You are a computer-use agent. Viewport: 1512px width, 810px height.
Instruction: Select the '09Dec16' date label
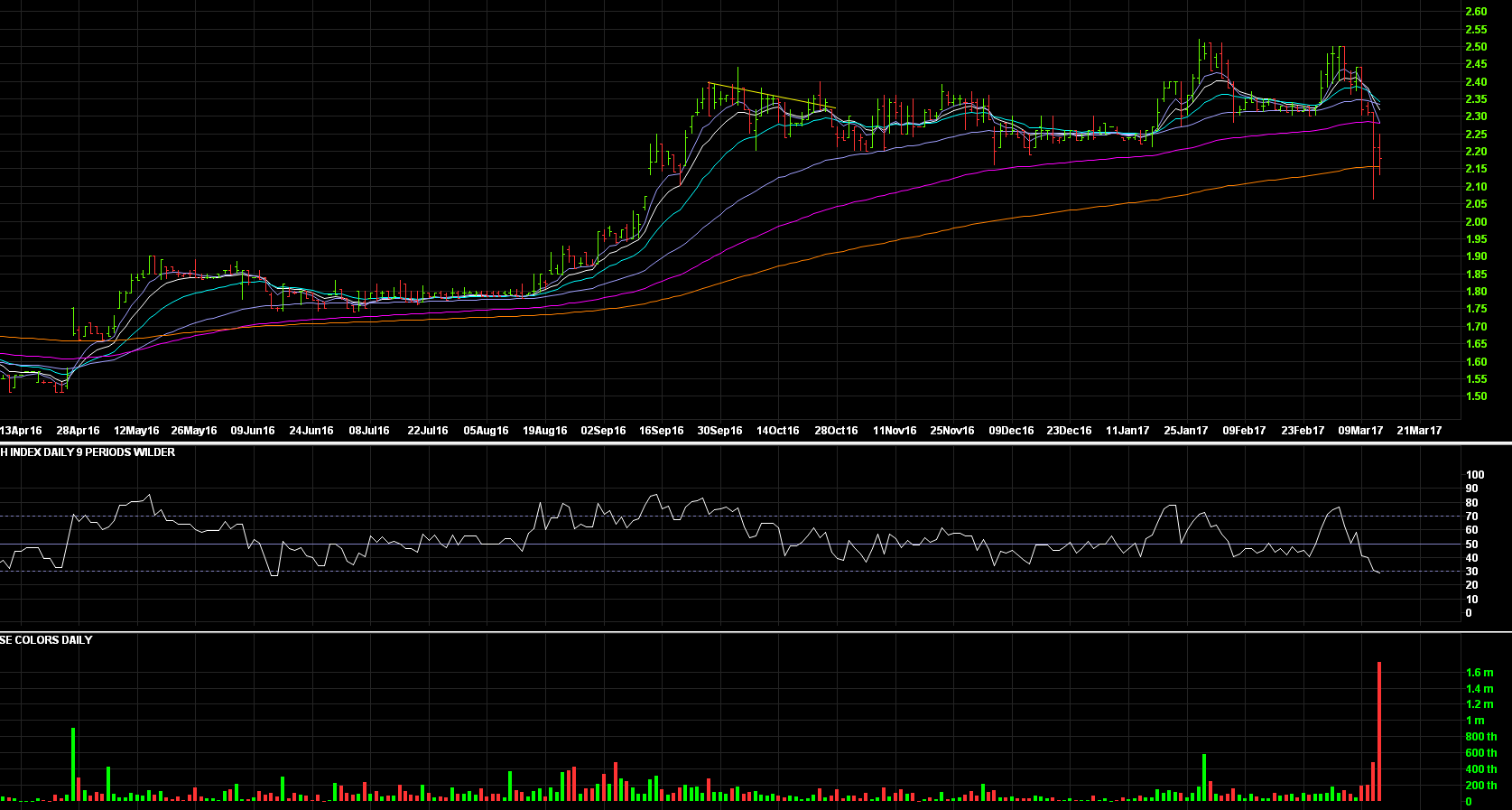[x=1011, y=431]
